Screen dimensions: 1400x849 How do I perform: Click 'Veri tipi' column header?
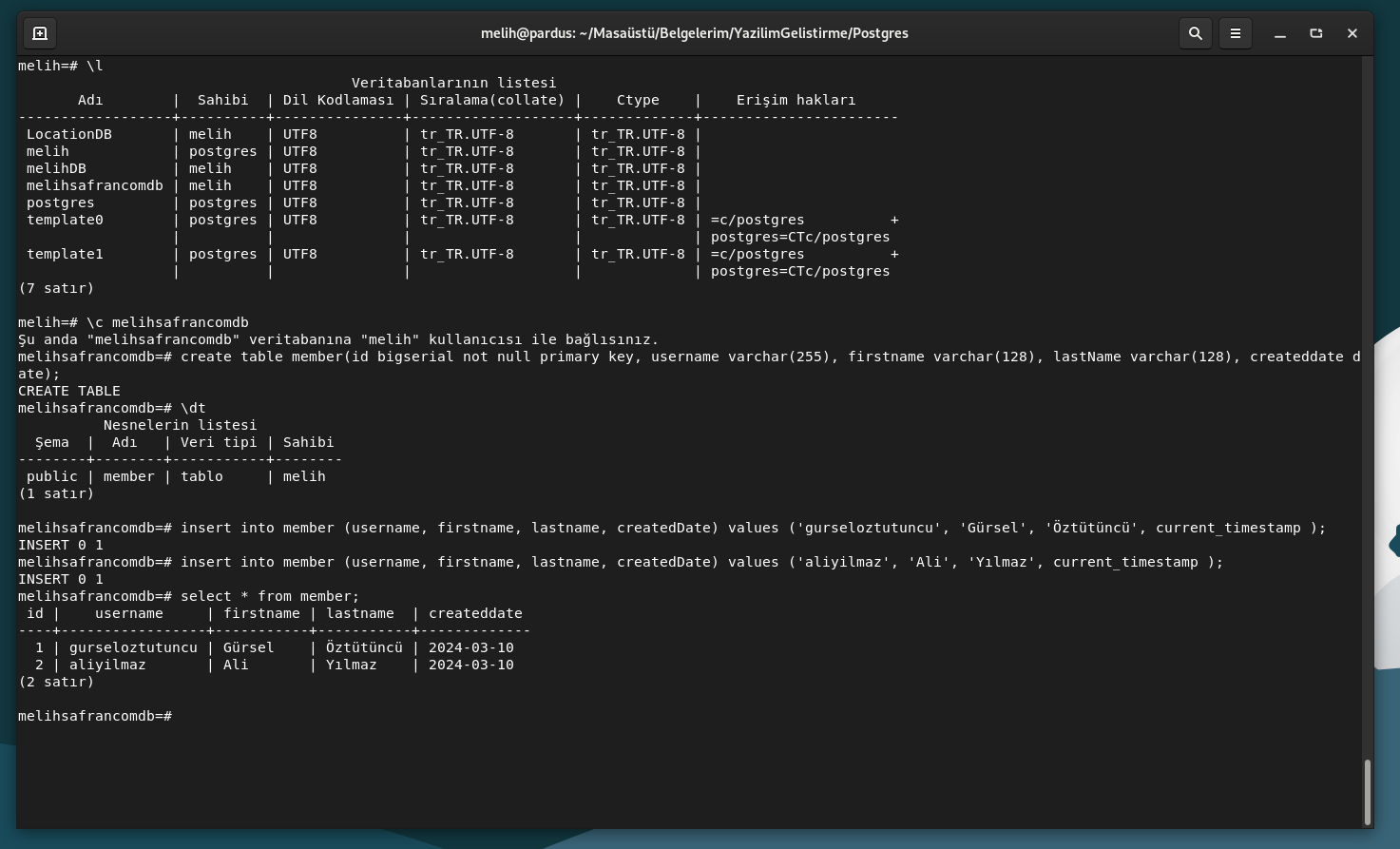(219, 442)
